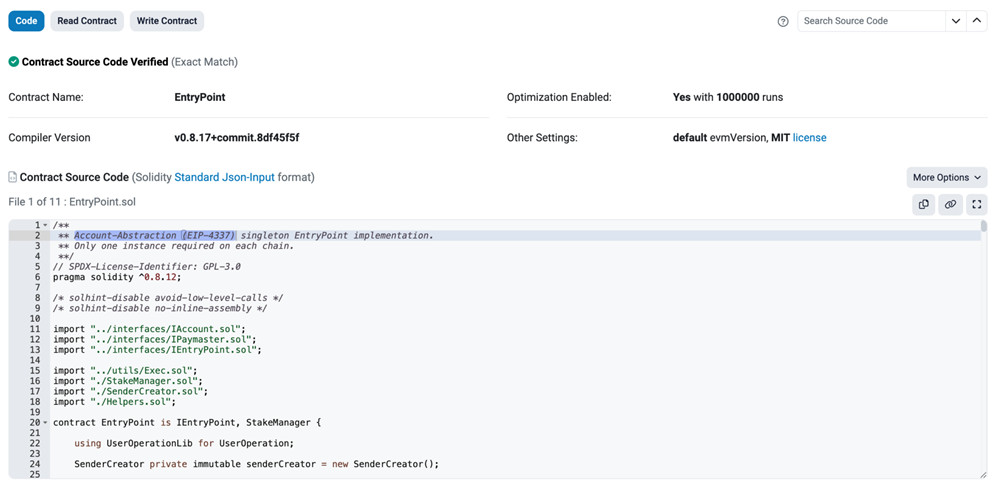Fold the EntryPoint contract at line 20
The image size is (1000, 504).
coord(45,423)
